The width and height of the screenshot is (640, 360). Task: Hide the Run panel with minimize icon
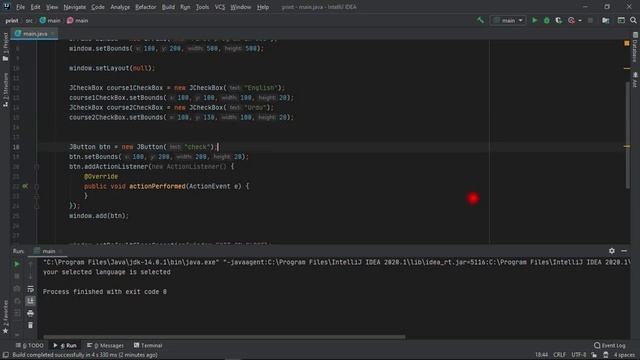pyautogui.click(x=624, y=251)
